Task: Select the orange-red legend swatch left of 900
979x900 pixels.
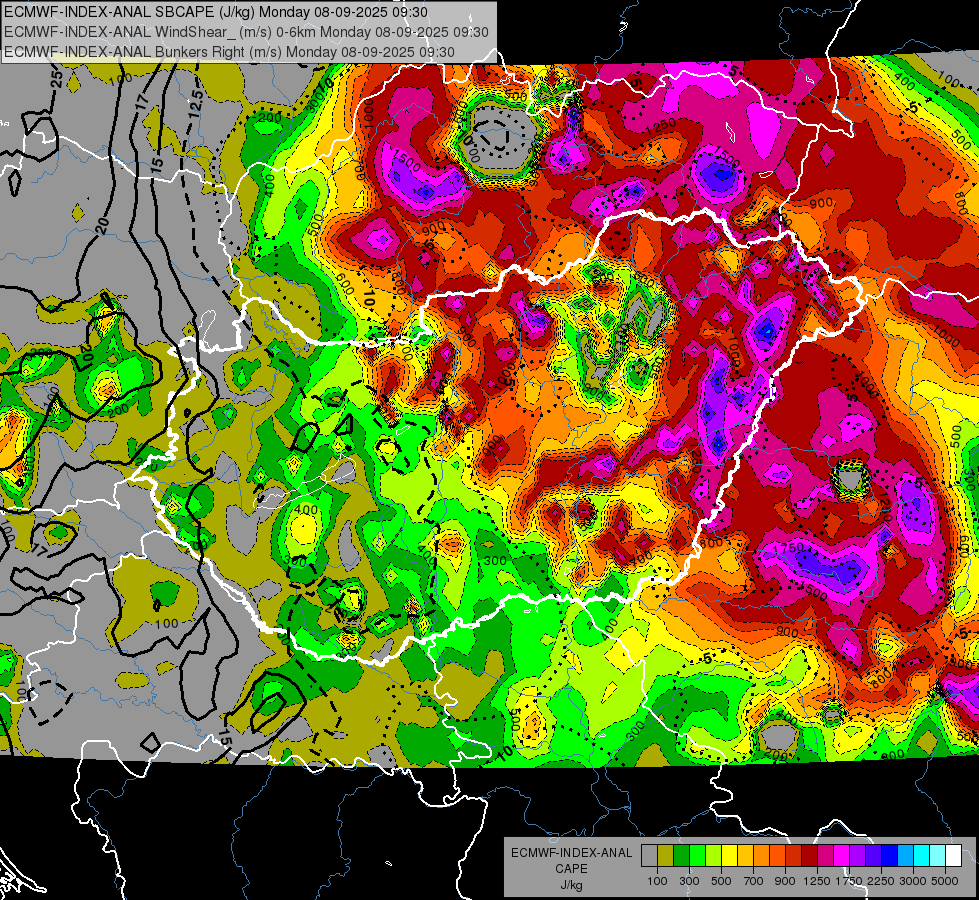Action: pyautogui.click(x=777, y=856)
